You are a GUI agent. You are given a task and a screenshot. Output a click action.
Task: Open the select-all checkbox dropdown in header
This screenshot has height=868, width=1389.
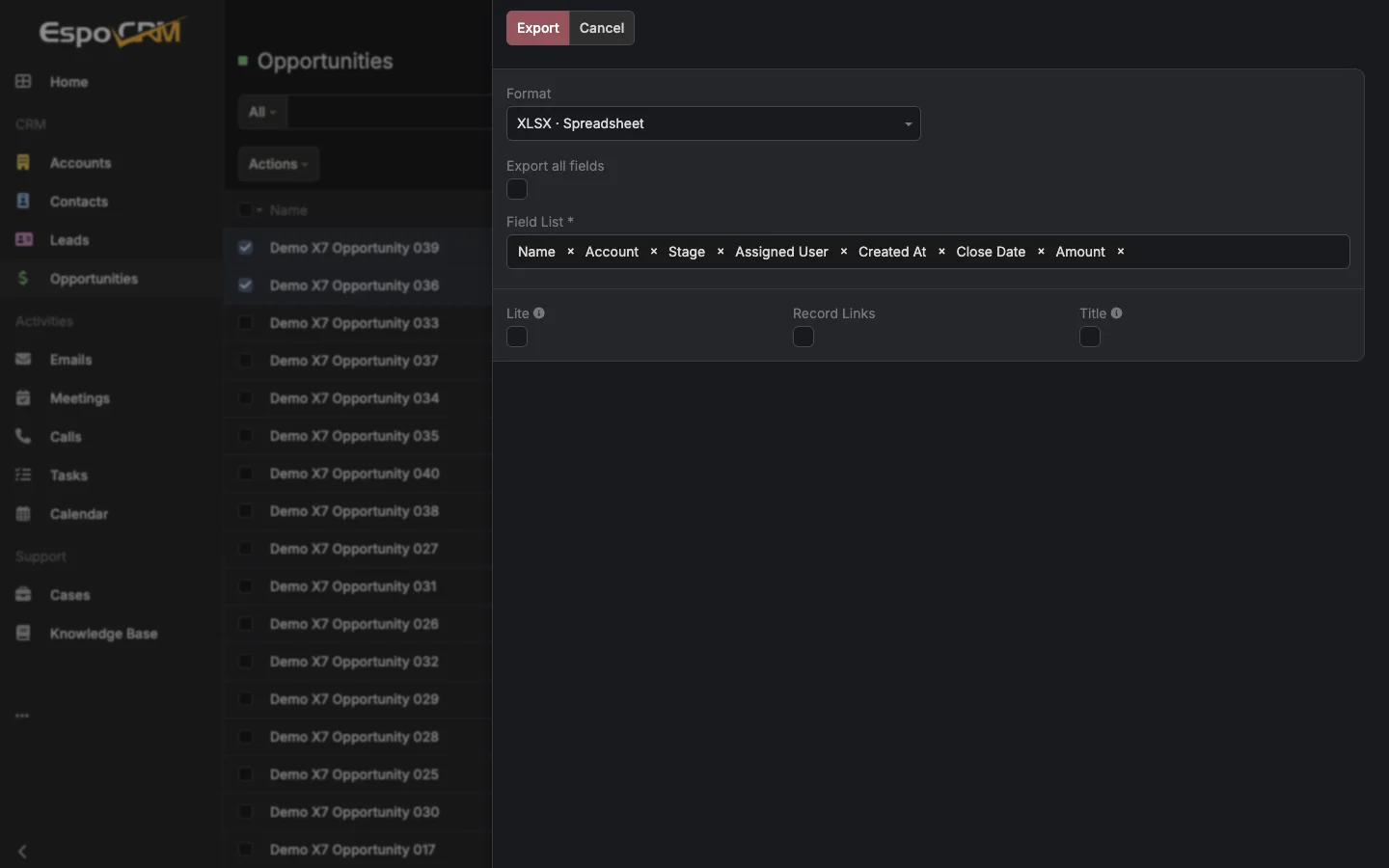pos(259,210)
